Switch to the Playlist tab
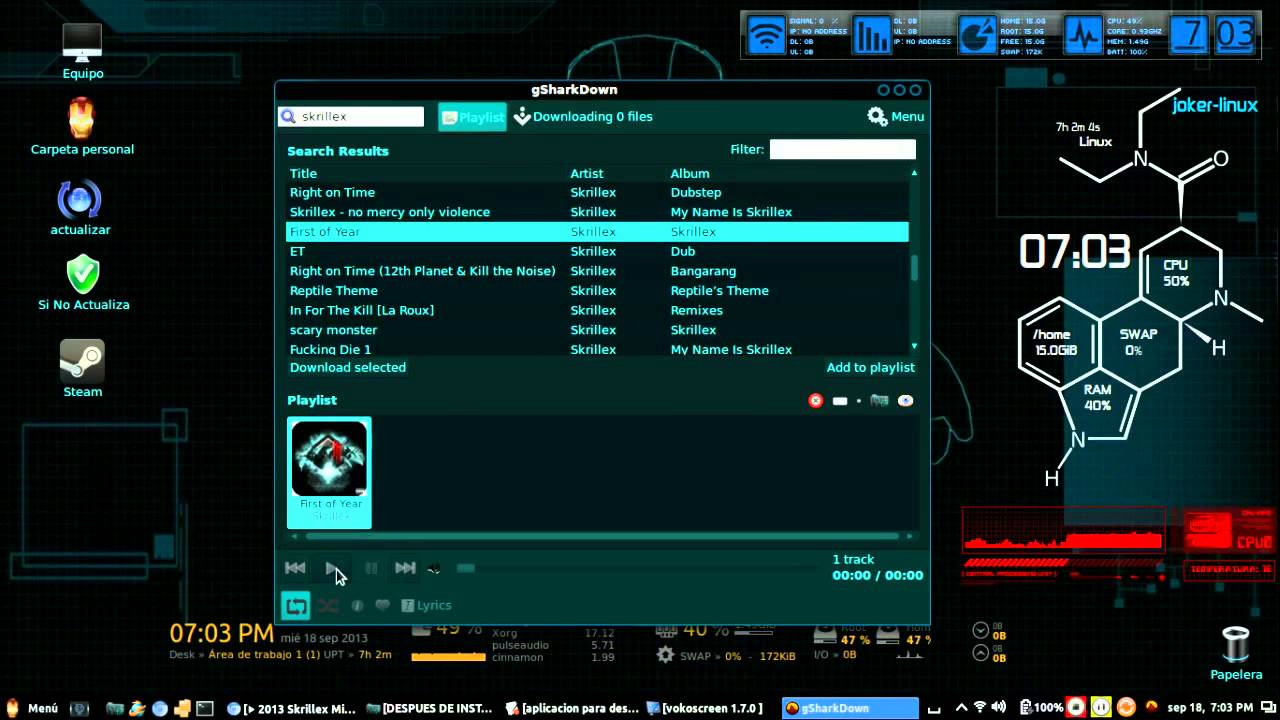Image resolution: width=1280 pixels, height=720 pixels. [472, 117]
